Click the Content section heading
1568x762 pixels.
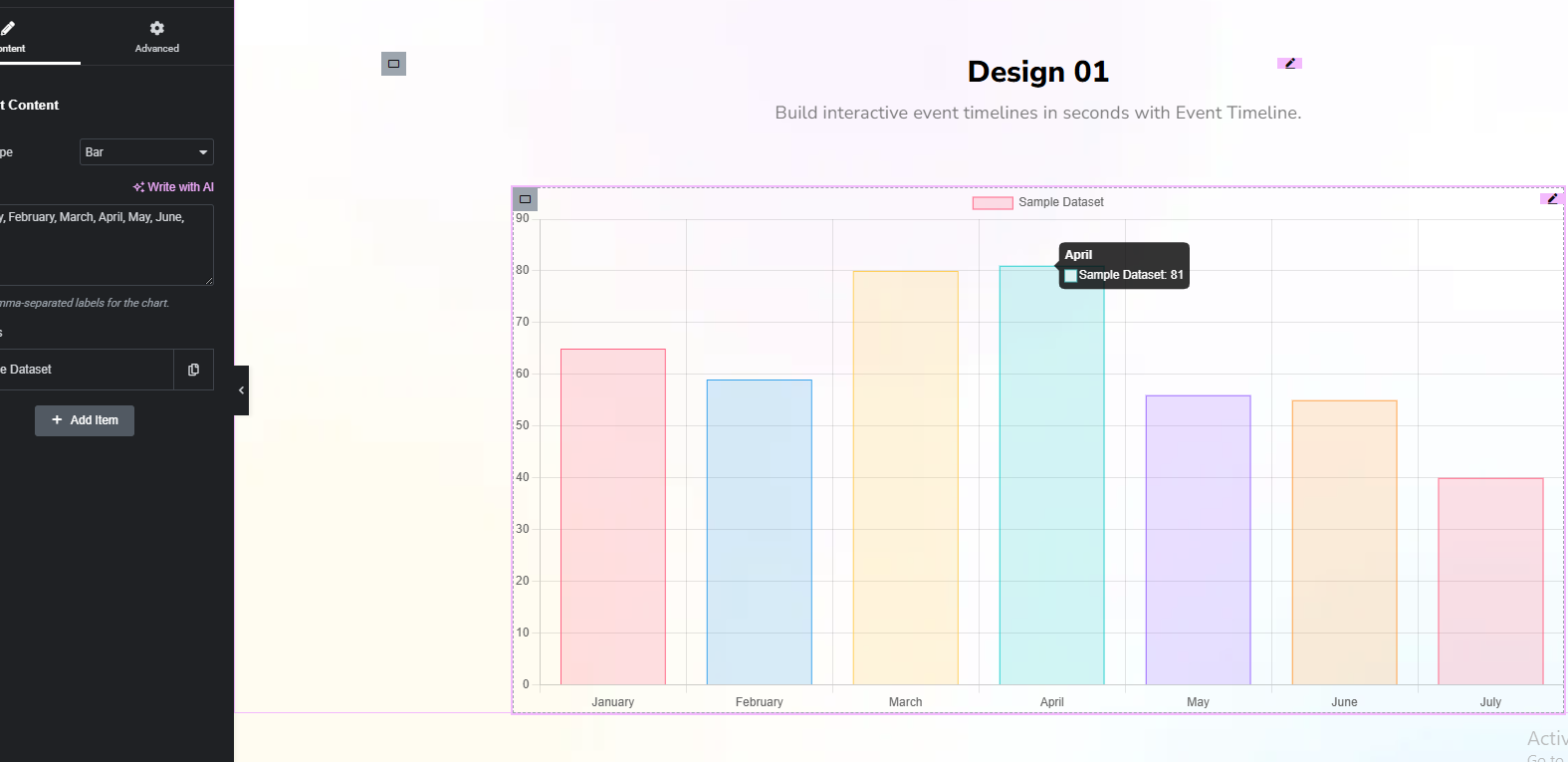[x=30, y=105]
